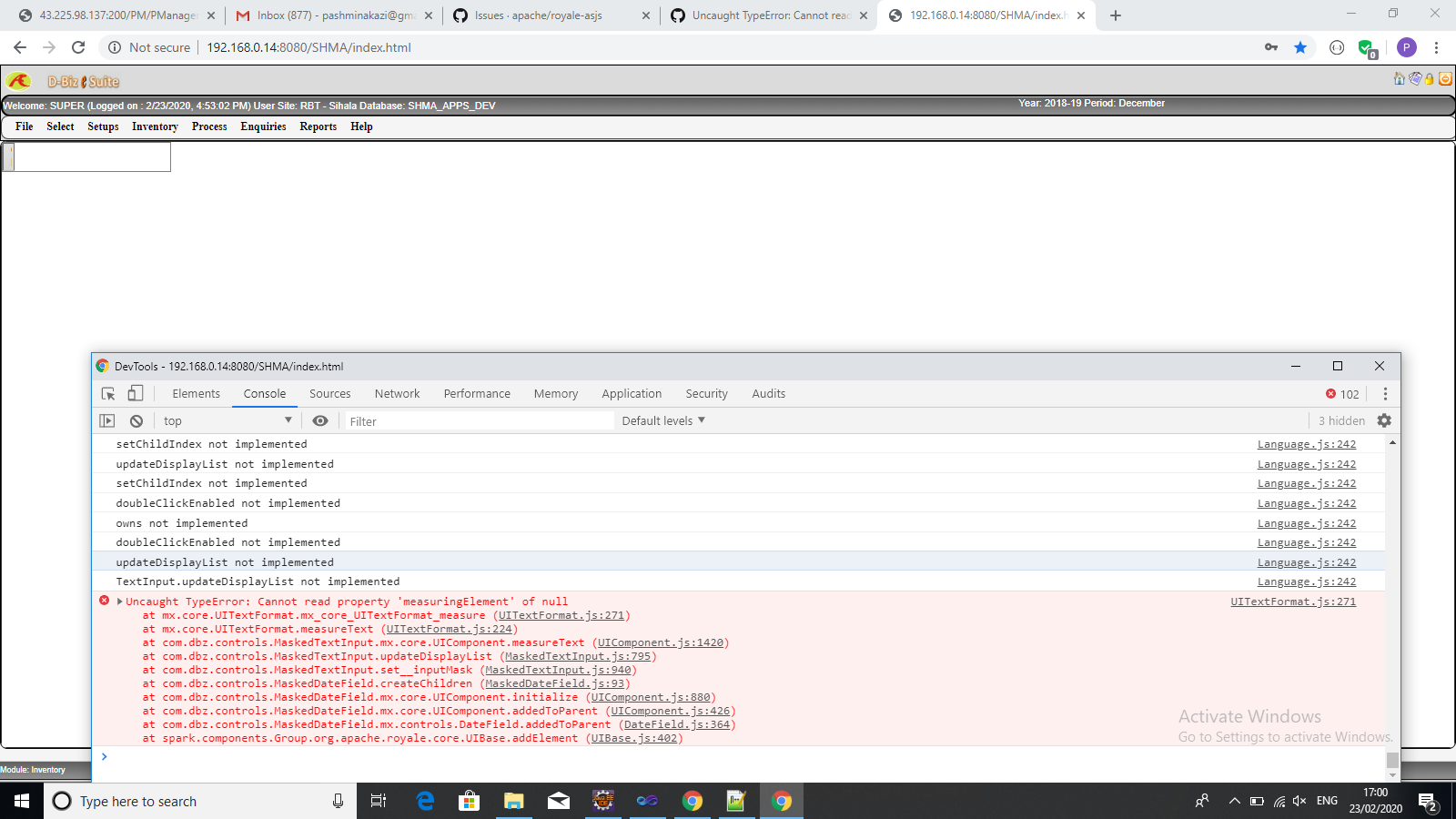Open the Enquiries menu
The image size is (1456, 819).
(x=263, y=126)
